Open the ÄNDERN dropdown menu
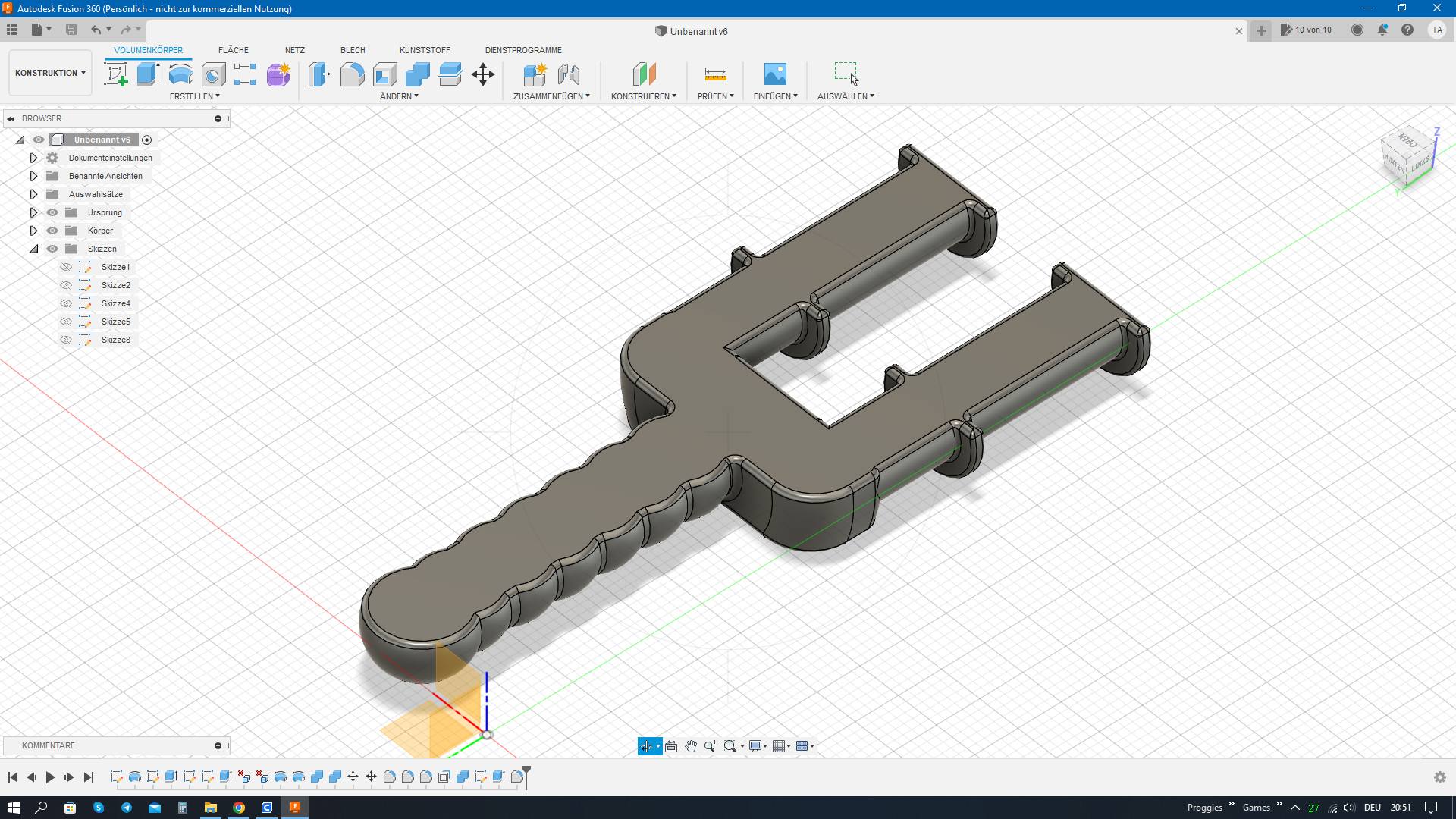Viewport: 1456px width, 819px height. [x=399, y=96]
